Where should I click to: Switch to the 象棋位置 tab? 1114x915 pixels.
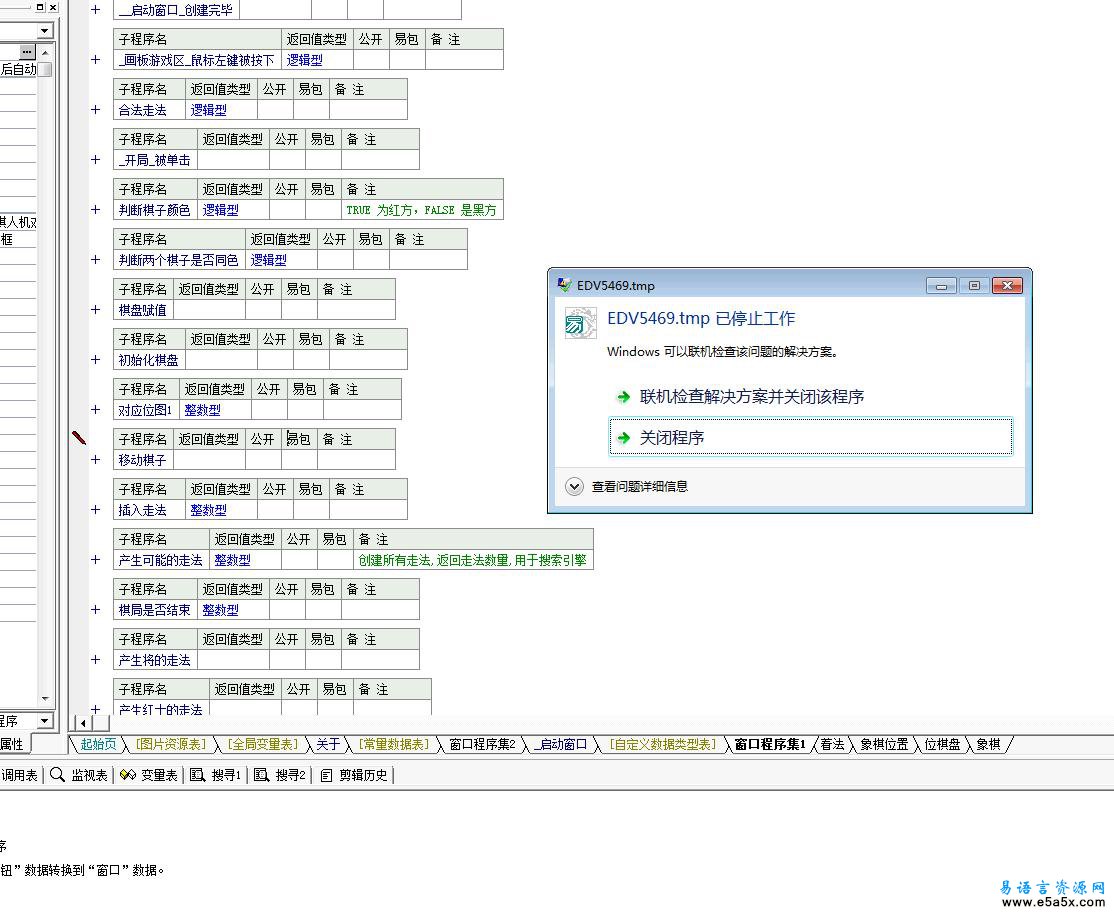click(884, 744)
